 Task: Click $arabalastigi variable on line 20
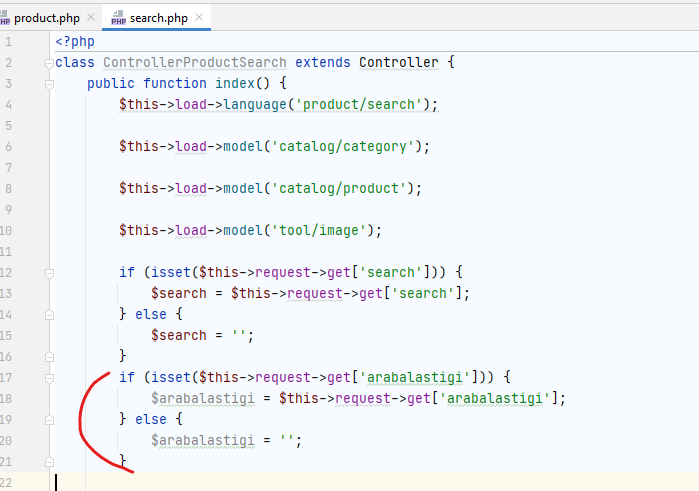[203, 440]
